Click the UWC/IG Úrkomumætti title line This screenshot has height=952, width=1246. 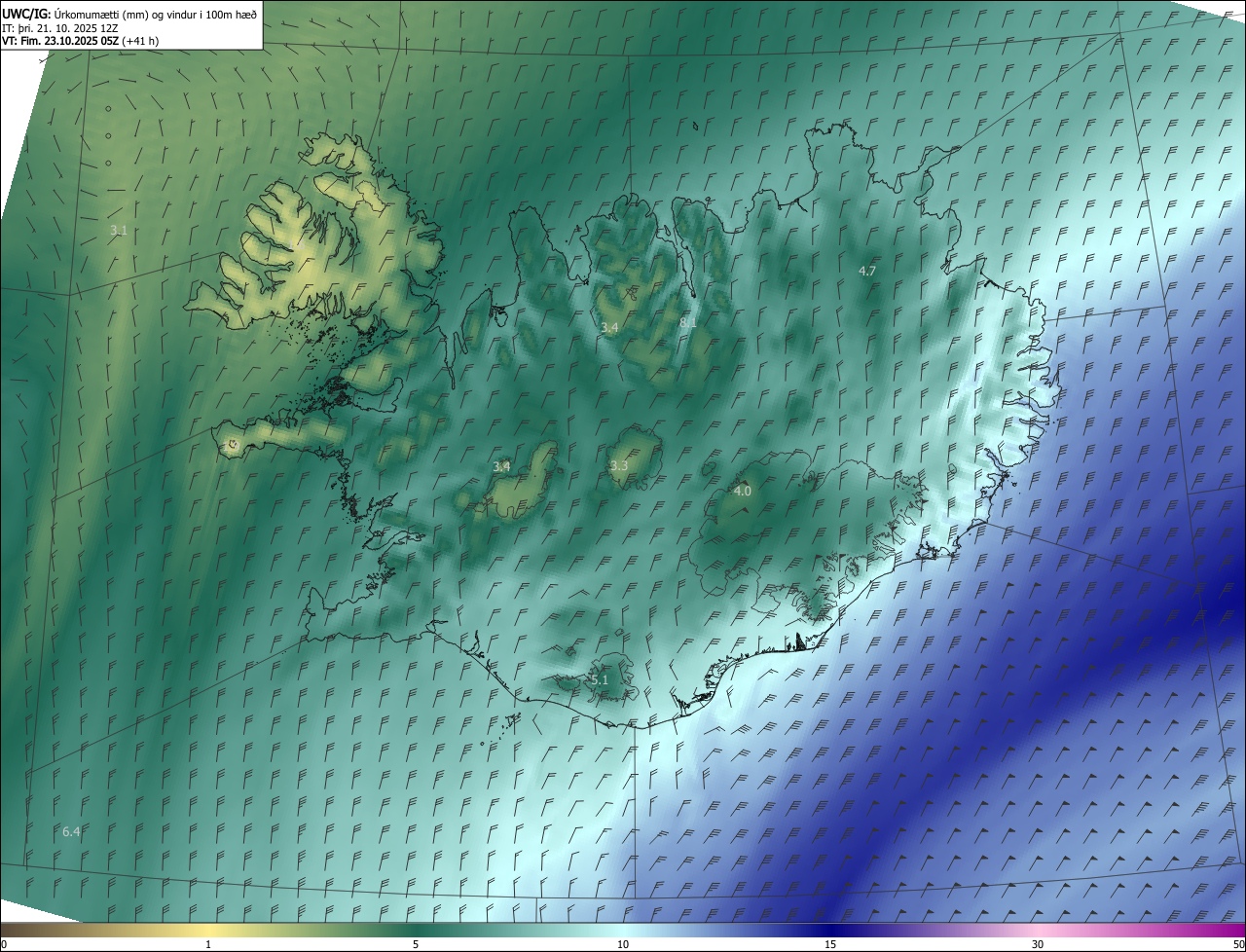click(129, 13)
